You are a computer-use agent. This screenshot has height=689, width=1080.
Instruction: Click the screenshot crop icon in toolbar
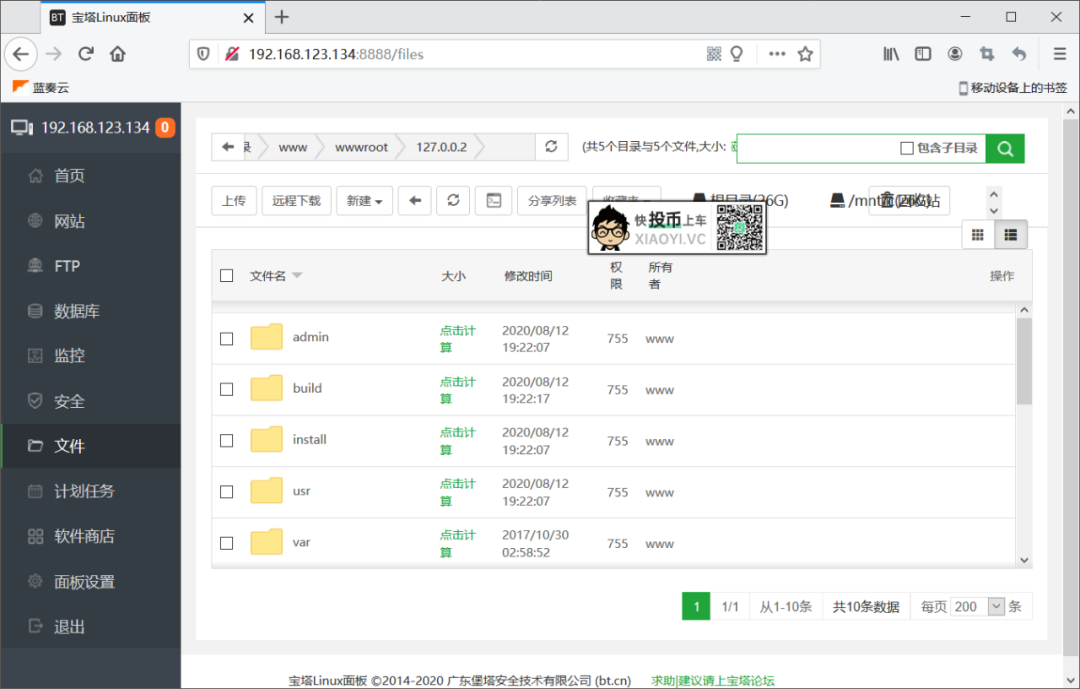click(x=987, y=54)
